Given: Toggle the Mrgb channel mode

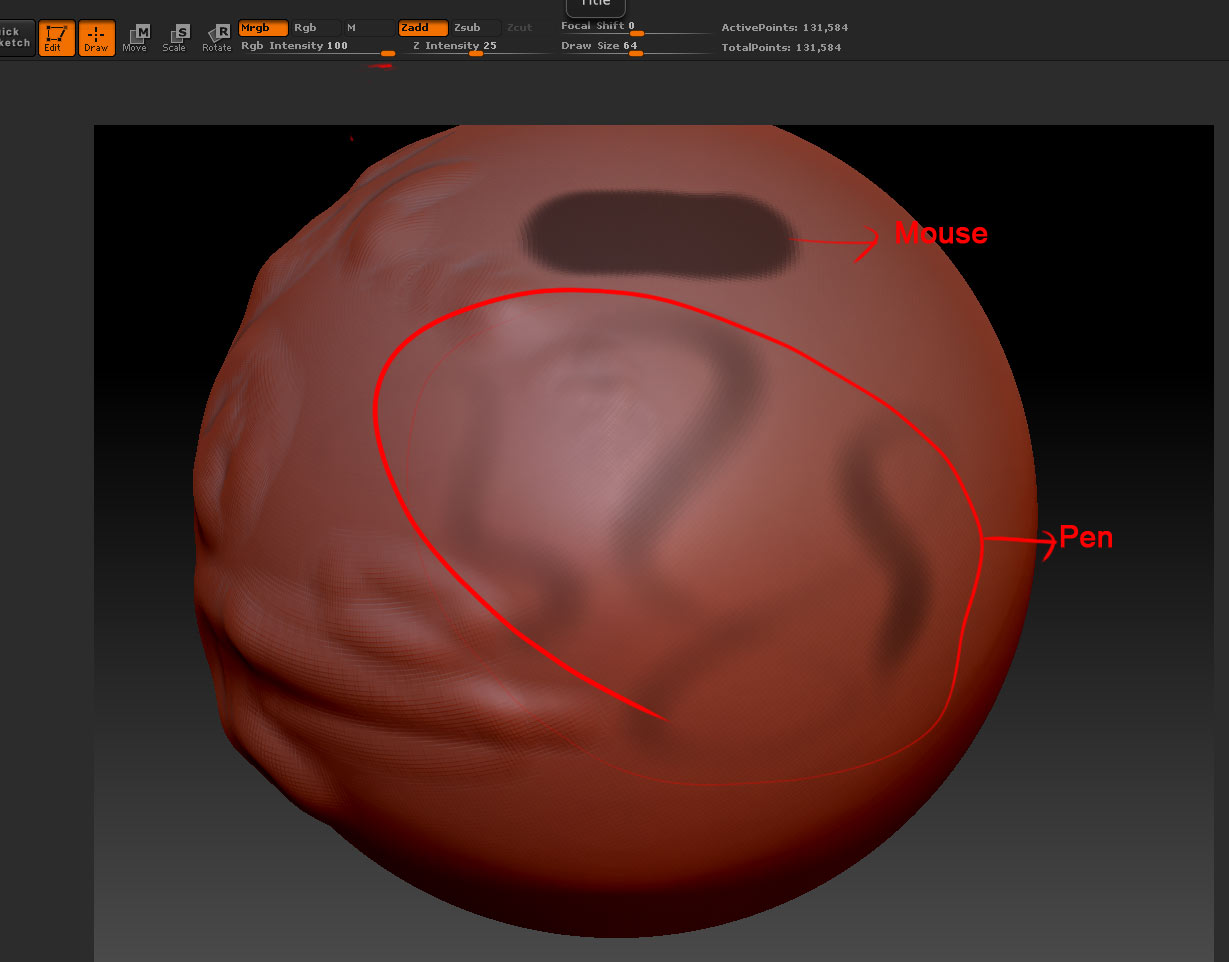Looking at the screenshot, I should [263, 28].
